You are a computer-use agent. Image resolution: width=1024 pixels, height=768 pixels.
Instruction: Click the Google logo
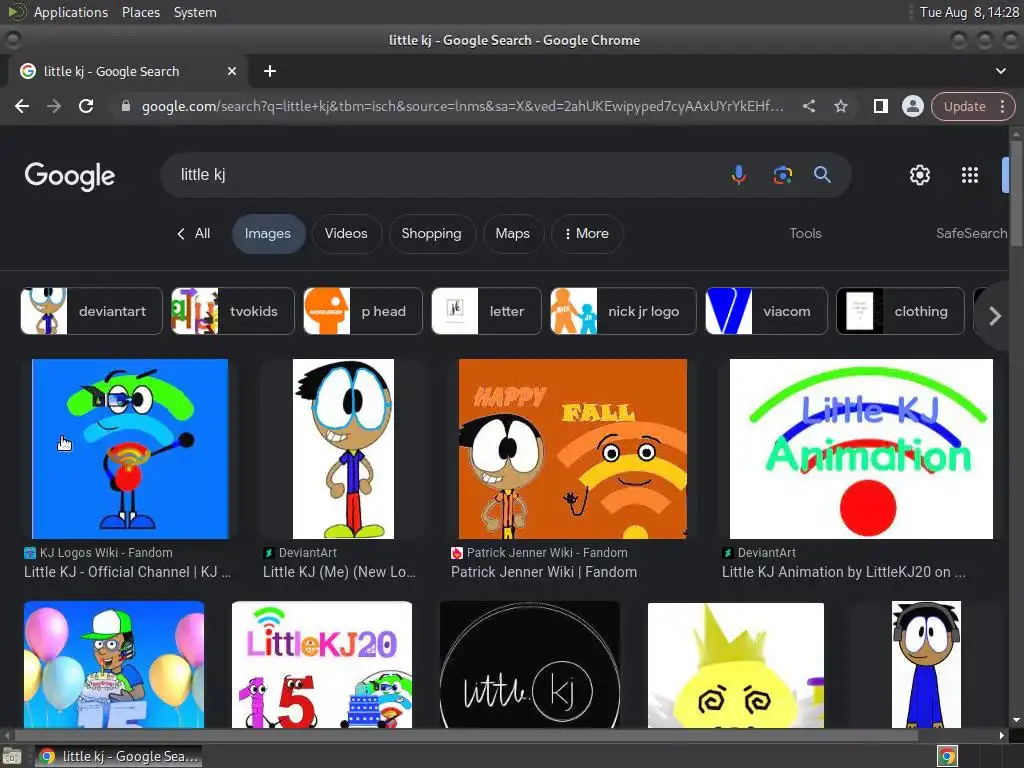pos(70,175)
